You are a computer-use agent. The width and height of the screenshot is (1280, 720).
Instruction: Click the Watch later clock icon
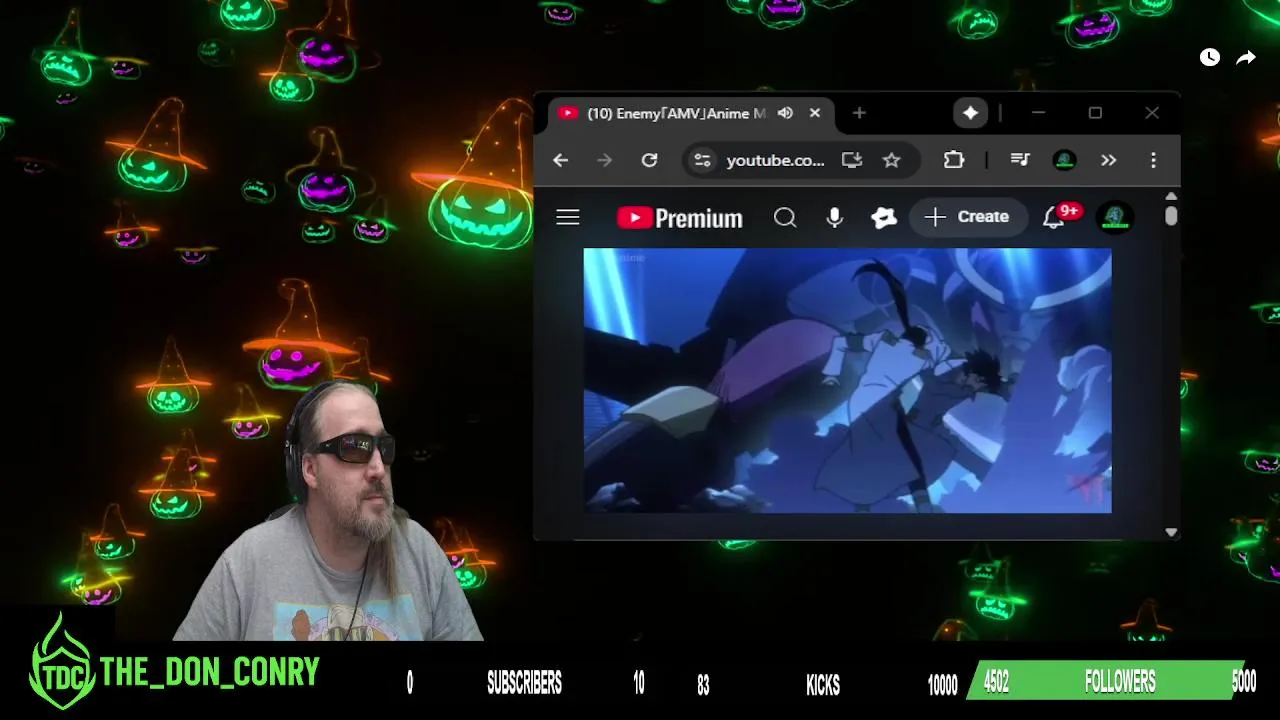pos(1210,58)
